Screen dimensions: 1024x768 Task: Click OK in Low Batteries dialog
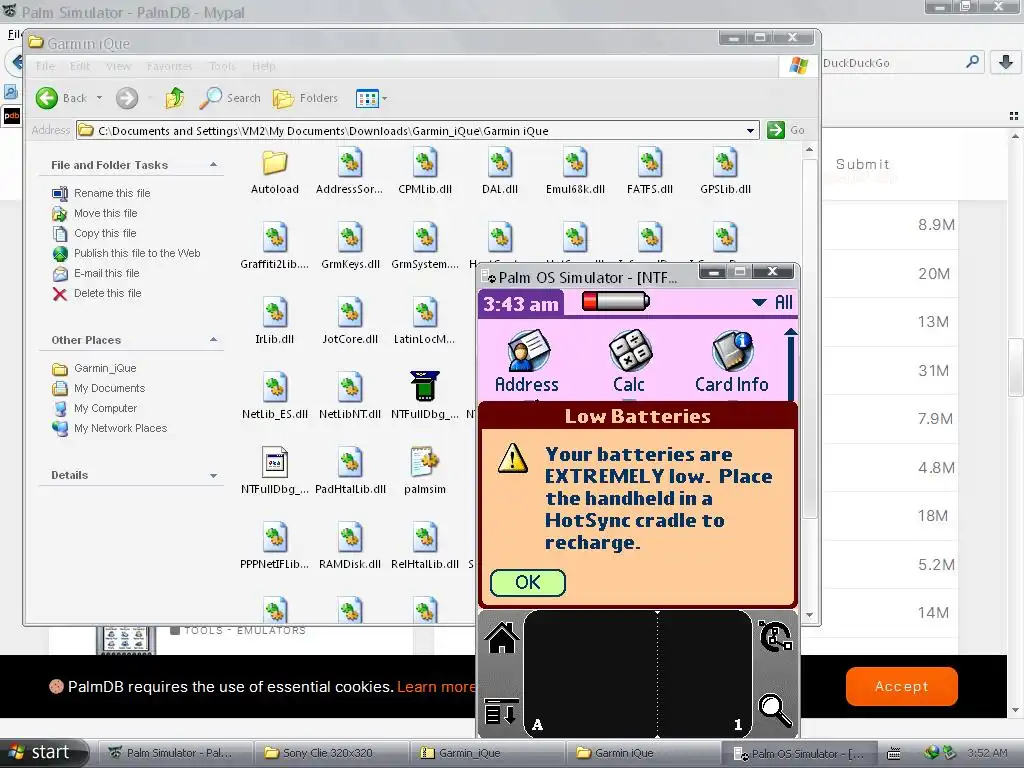528,583
